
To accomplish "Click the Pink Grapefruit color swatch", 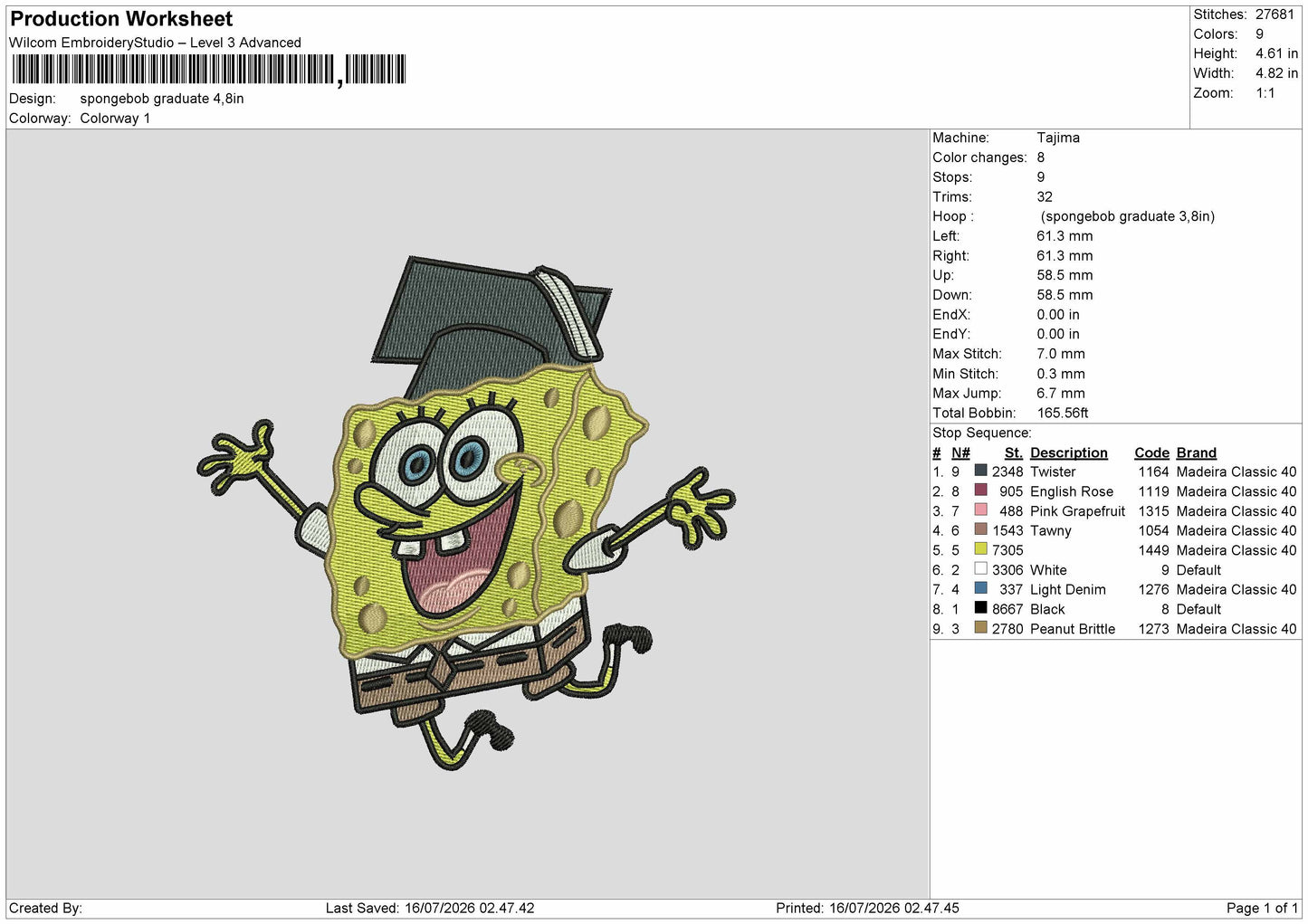I will 980,510.
